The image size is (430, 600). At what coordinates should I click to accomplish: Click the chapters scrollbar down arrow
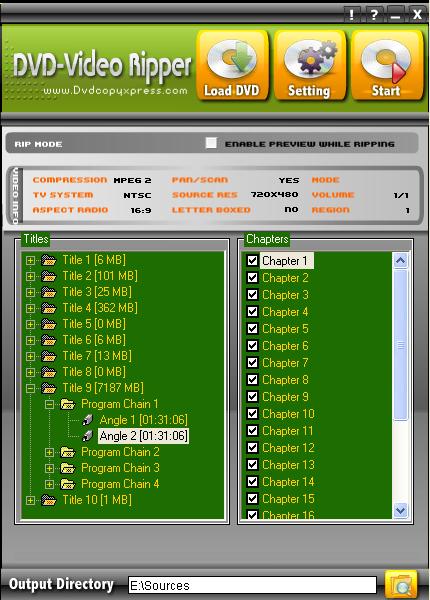400,510
